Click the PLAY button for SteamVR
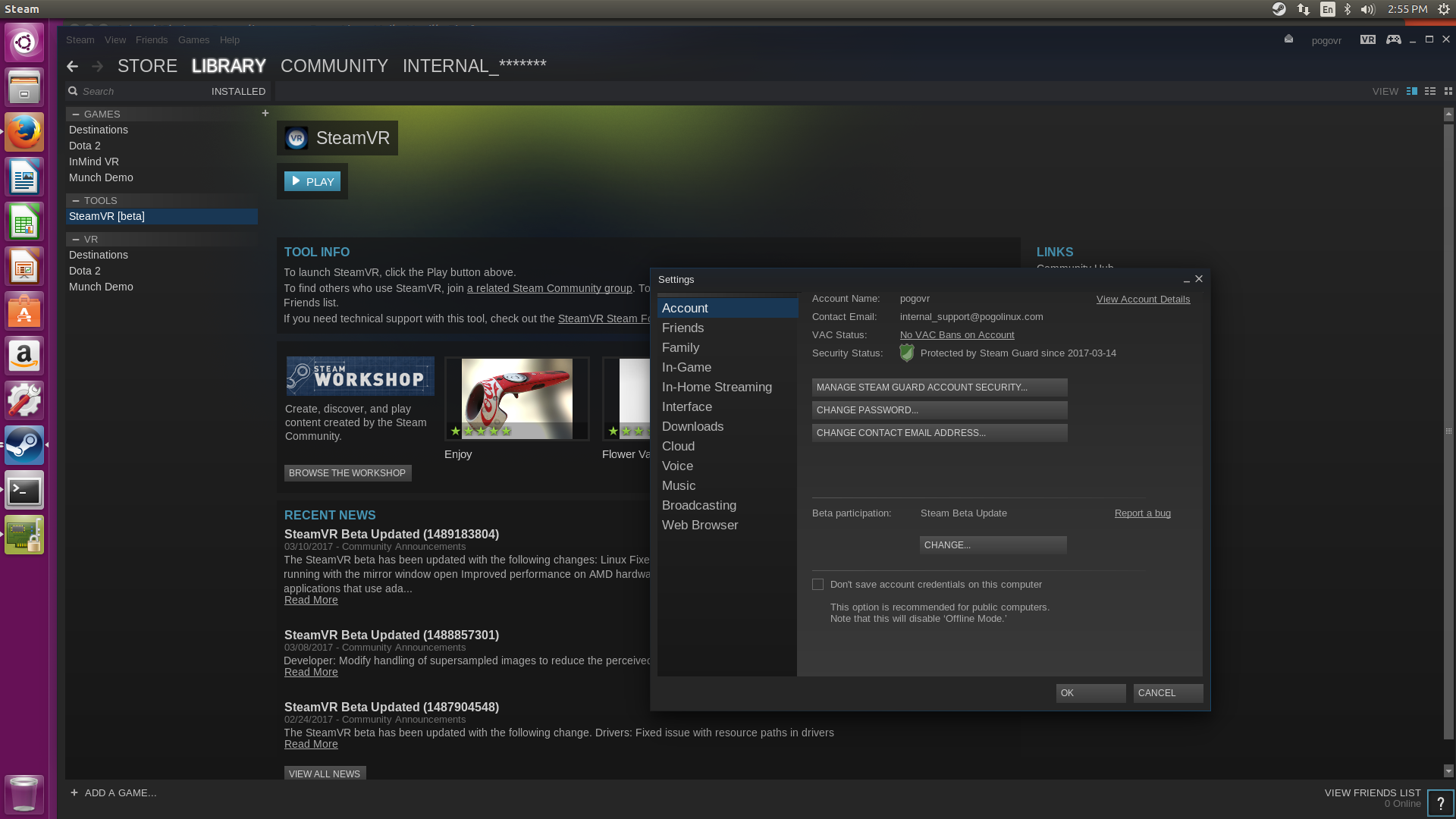 click(x=312, y=181)
